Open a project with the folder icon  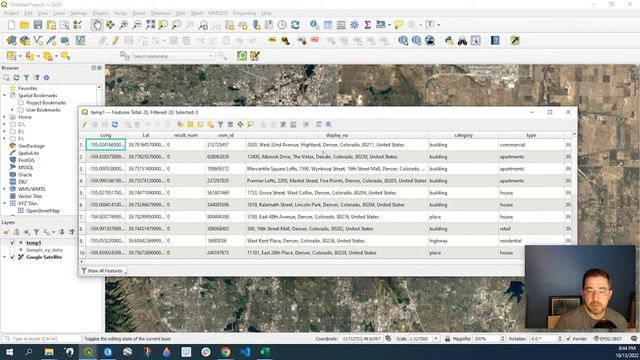[24, 25]
